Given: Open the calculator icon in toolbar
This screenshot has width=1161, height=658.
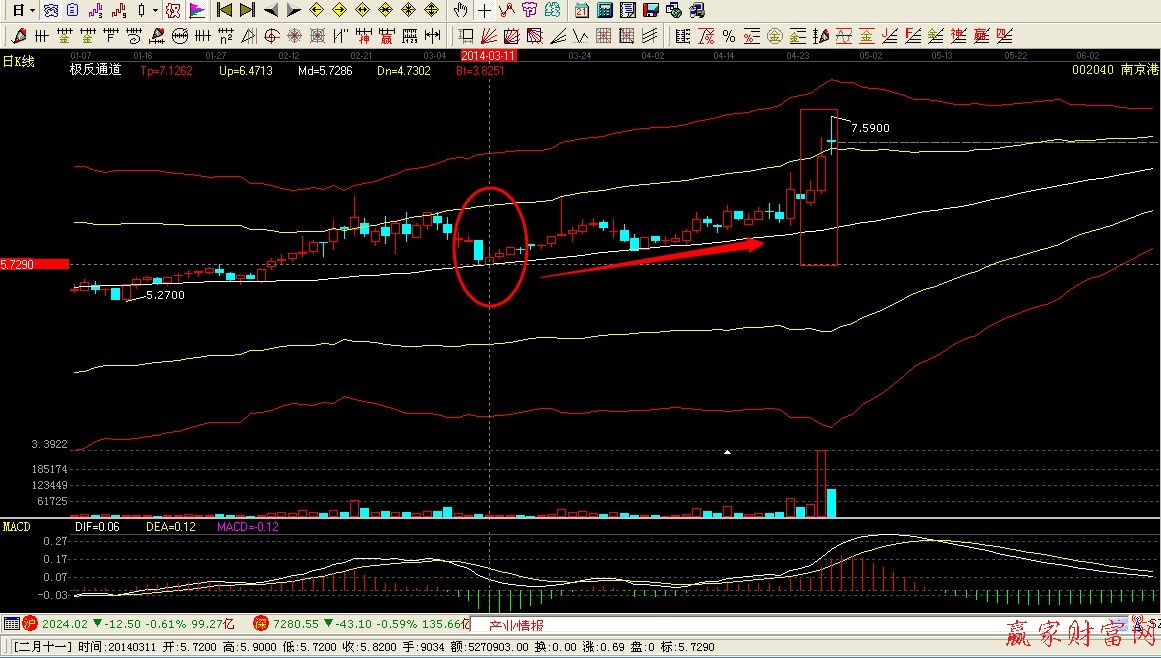Looking at the screenshot, I should [x=605, y=11].
